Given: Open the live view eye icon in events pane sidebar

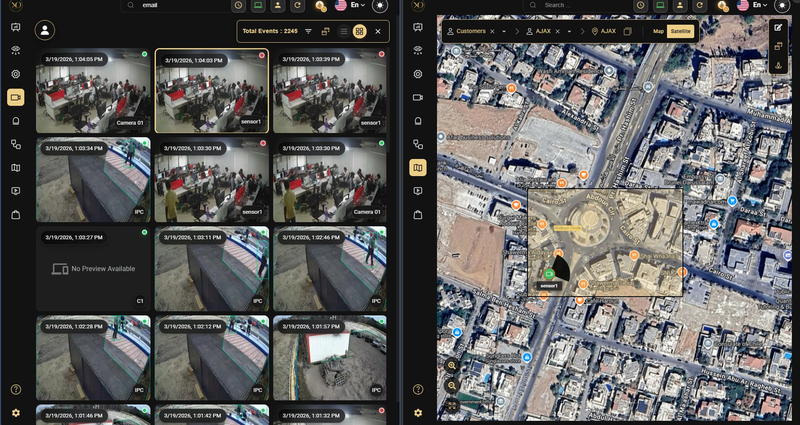Looking at the screenshot, I should [16, 50].
